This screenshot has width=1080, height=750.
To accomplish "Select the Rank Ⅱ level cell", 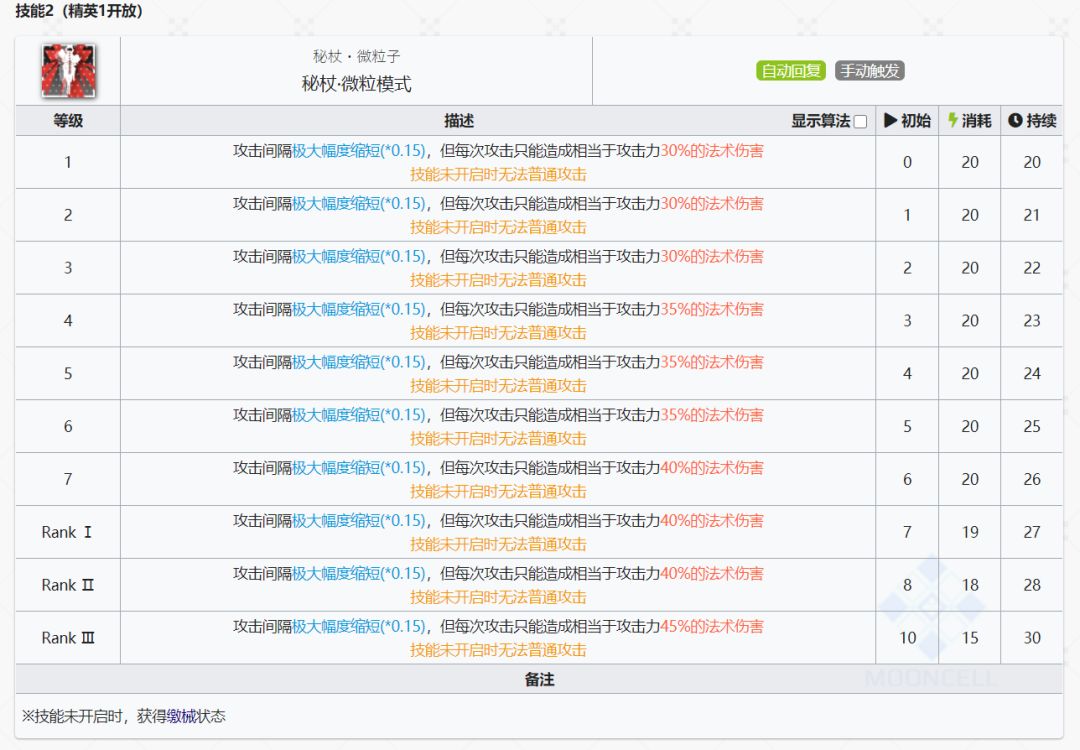I will [x=67, y=585].
